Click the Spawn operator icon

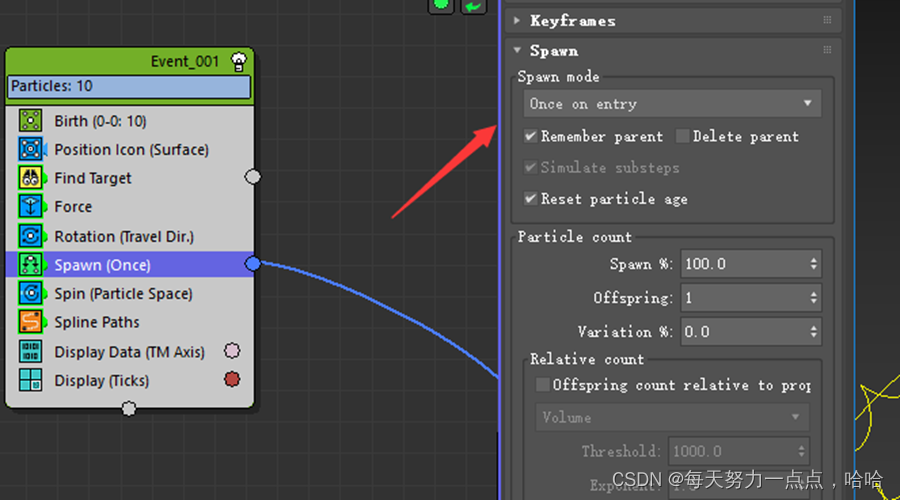pos(30,265)
